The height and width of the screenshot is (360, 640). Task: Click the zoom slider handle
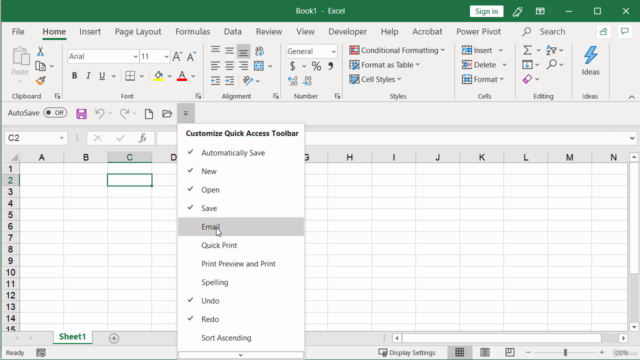click(x=565, y=352)
